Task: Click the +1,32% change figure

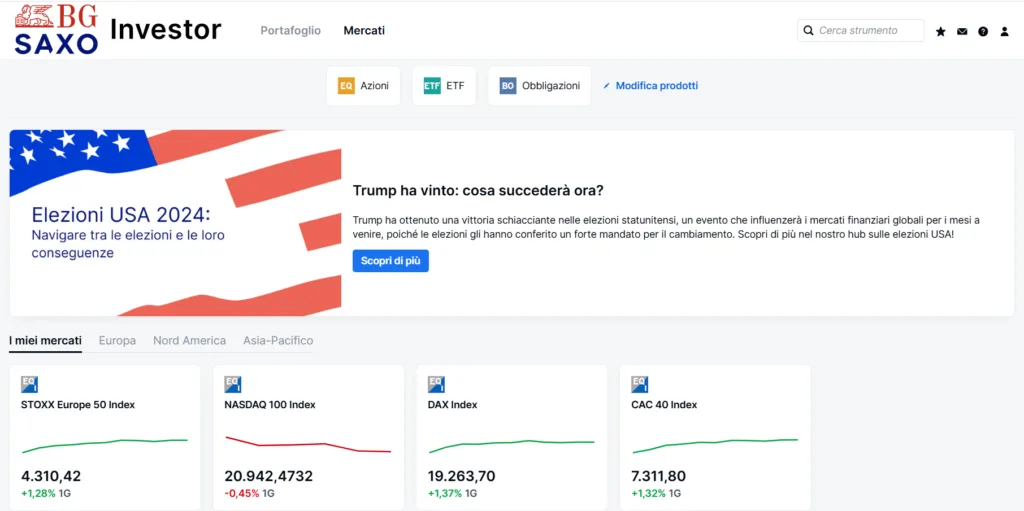Action: click(648, 493)
